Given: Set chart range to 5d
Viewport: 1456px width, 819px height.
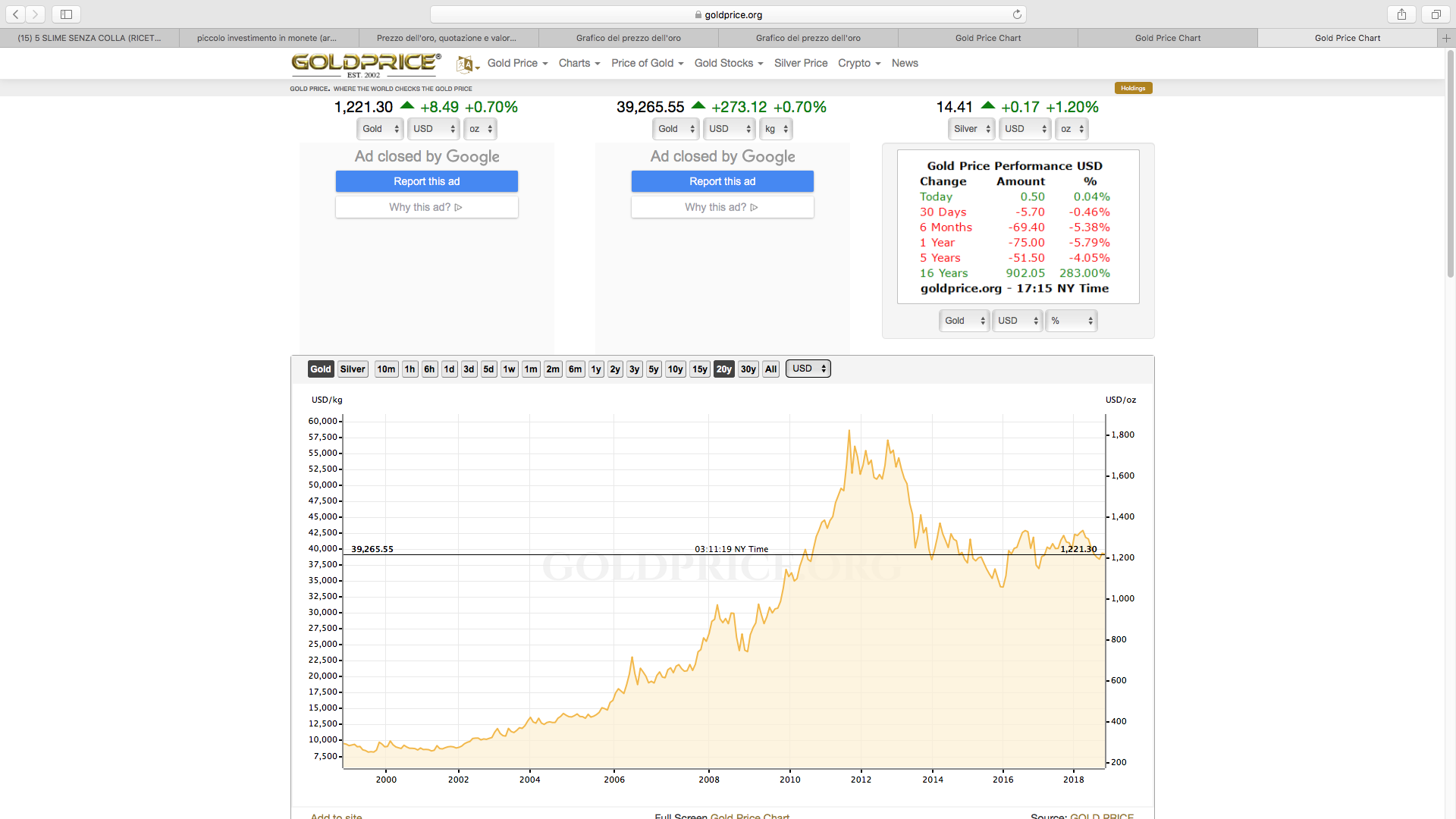Looking at the screenshot, I should [489, 369].
